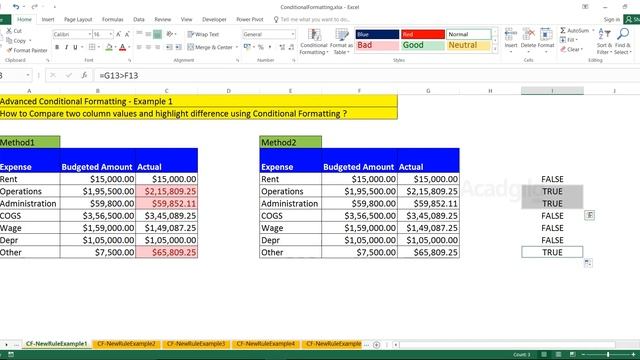
Task: Toggle italic formatting
Action: point(66,47)
